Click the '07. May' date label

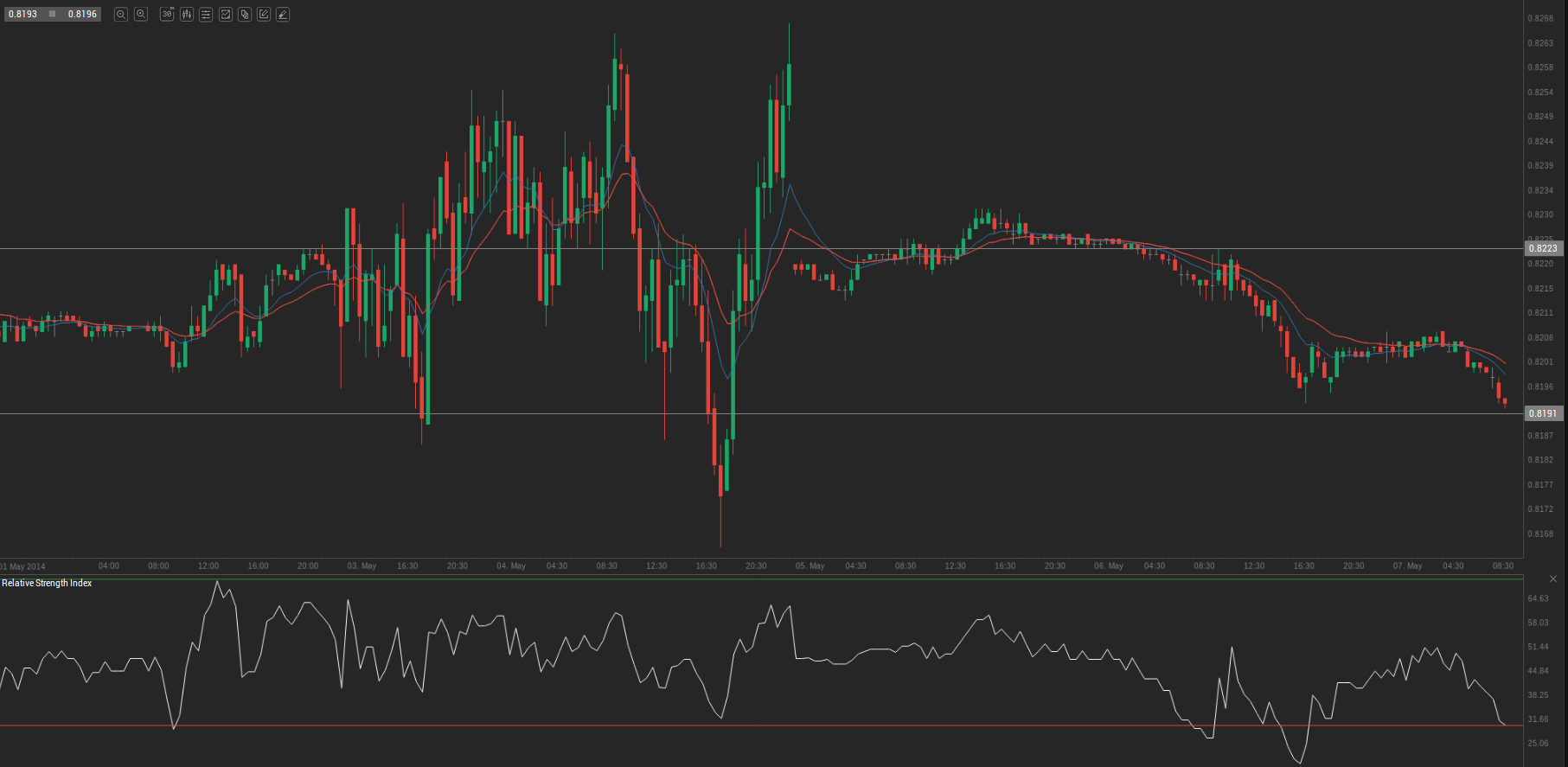coord(1408,566)
